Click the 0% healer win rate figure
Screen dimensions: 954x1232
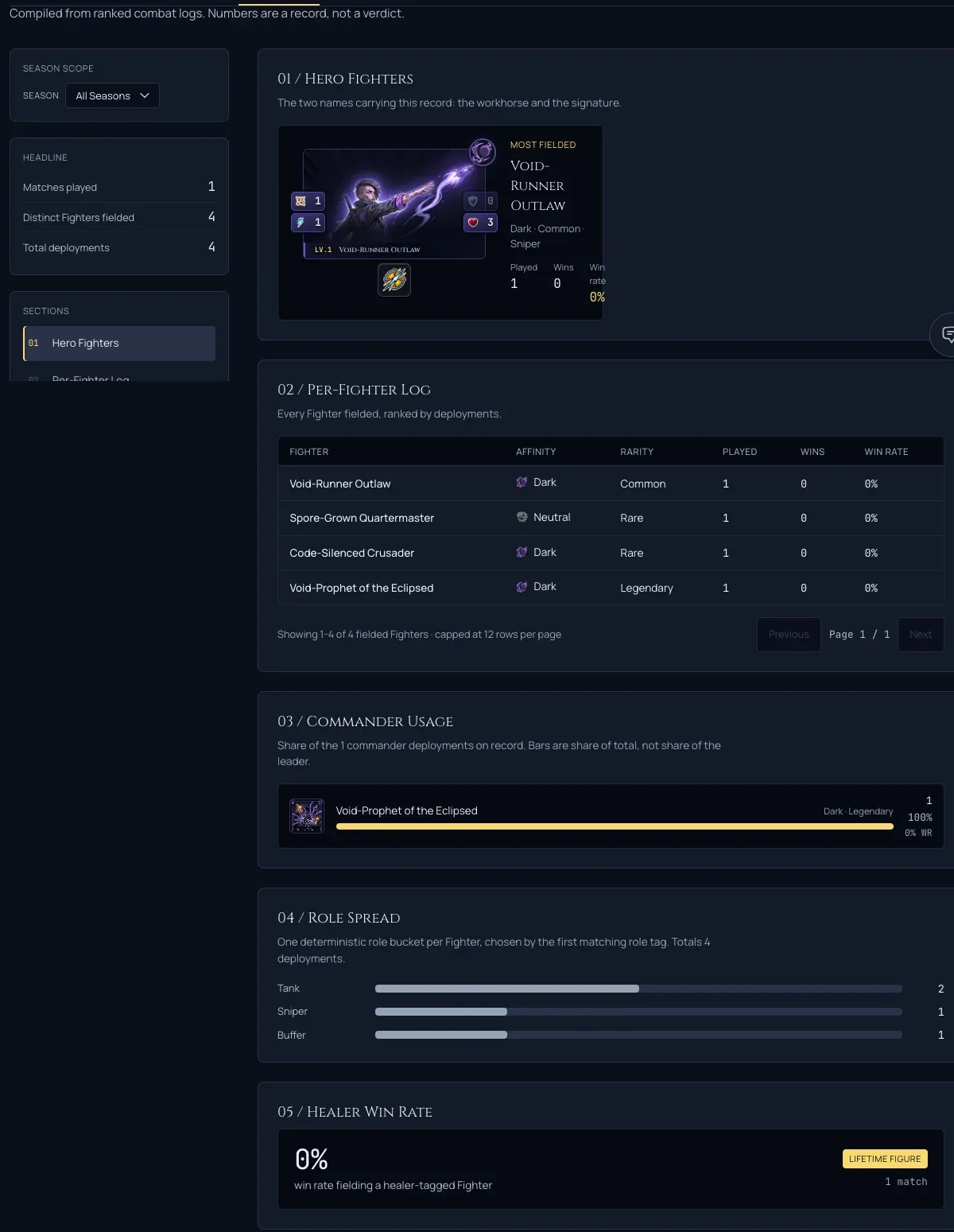coord(312,1159)
